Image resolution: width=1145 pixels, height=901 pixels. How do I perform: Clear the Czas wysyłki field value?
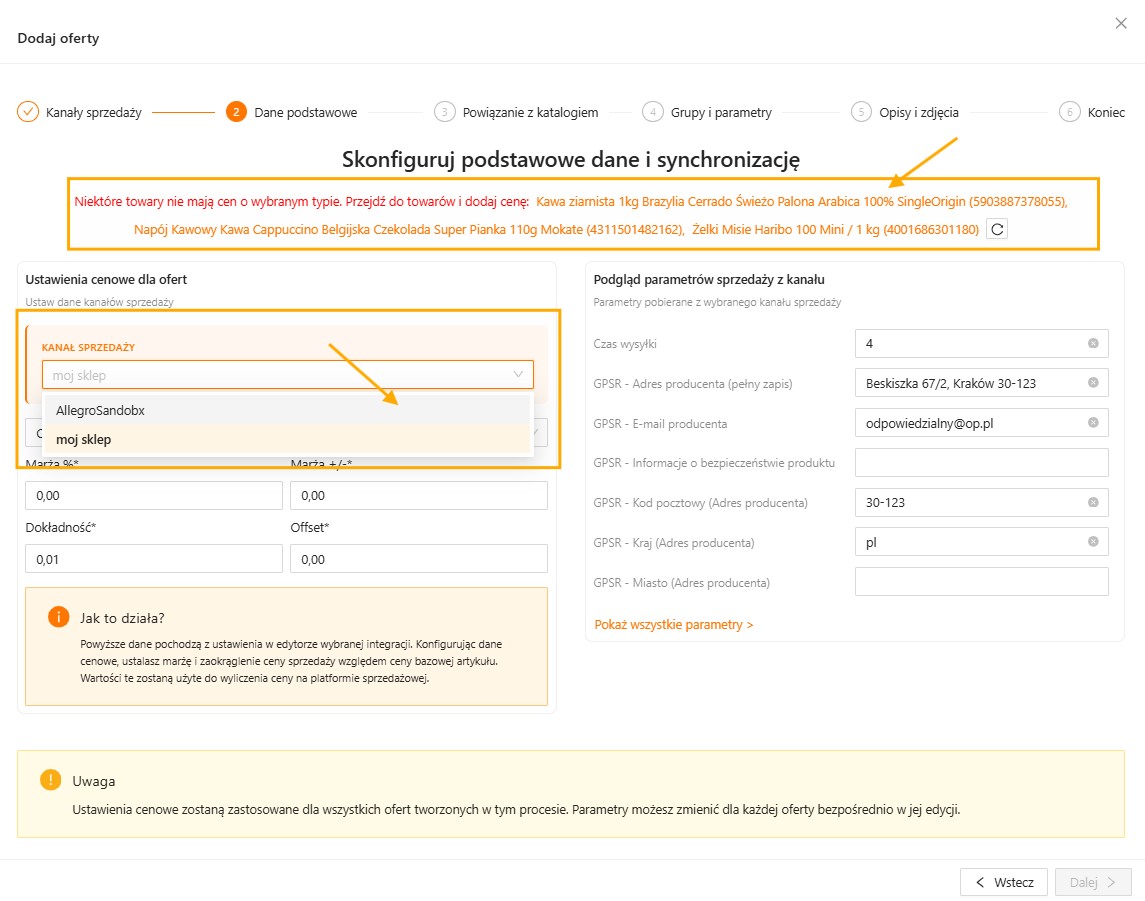[1092, 343]
